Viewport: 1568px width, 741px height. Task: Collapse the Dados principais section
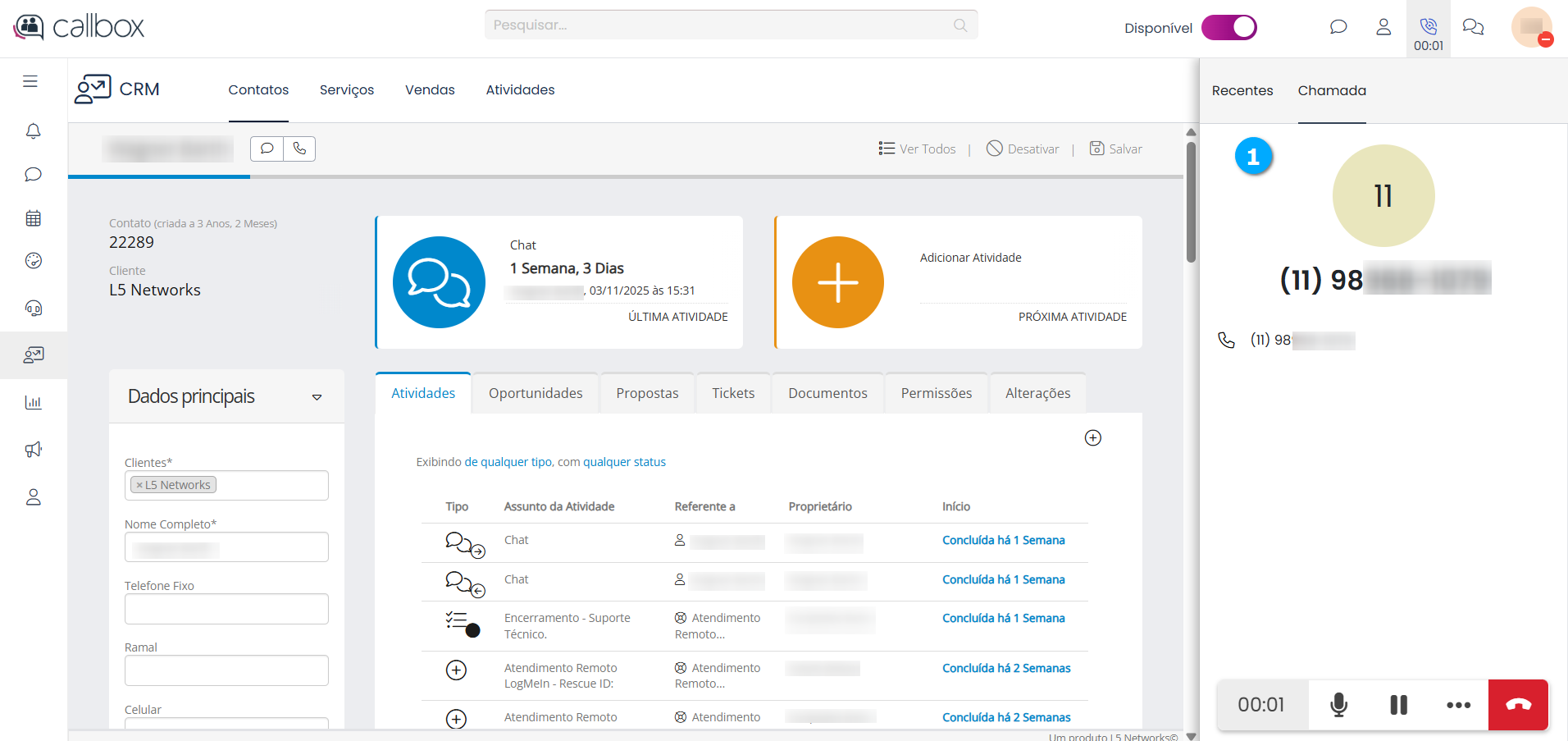317,397
